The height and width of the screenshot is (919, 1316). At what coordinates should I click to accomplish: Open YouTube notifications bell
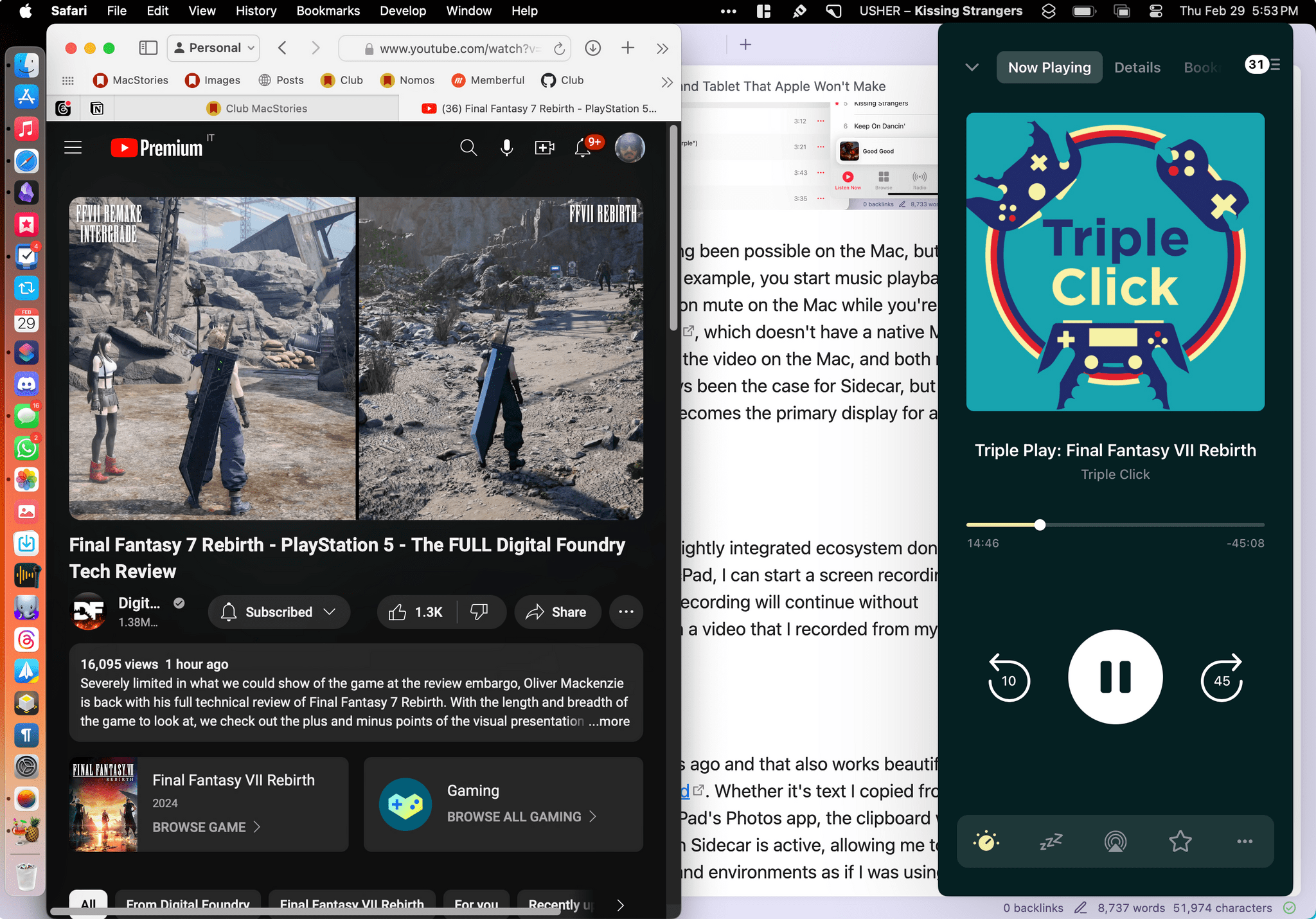pos(582,148)
